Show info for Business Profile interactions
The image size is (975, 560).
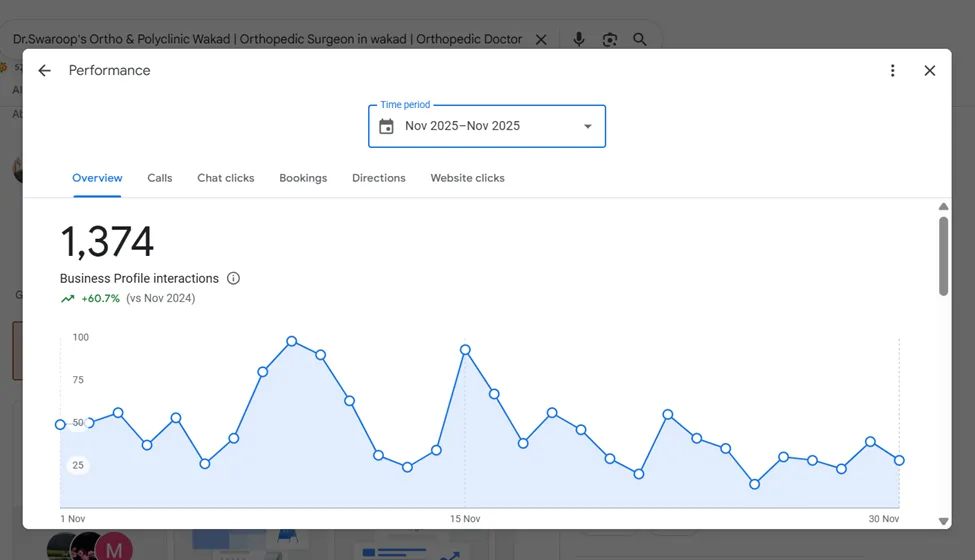click(x=233, y=278)
